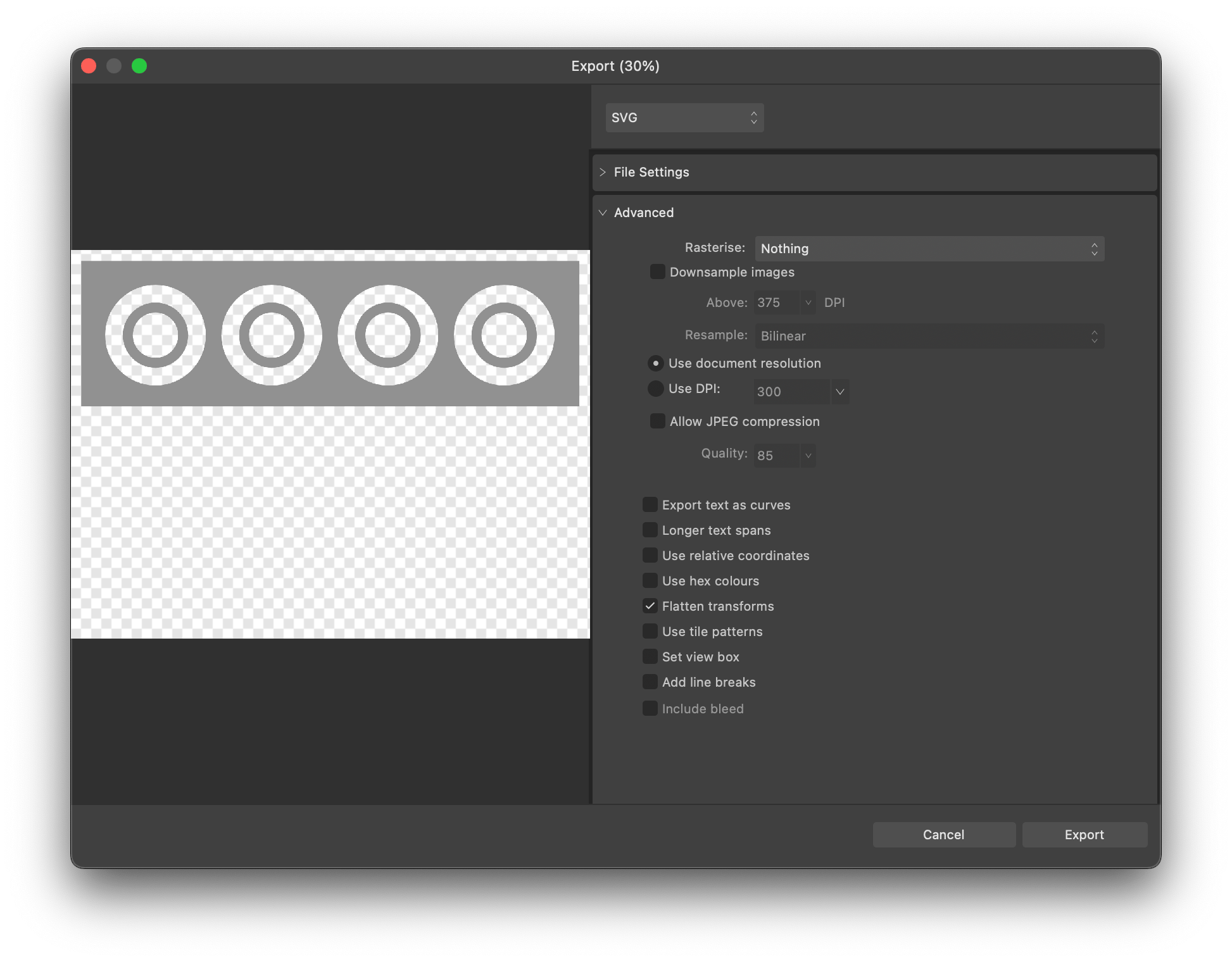1232x962 pixels.
Task: Click the Quality 85 value field
Action: [x=777, y=456]
